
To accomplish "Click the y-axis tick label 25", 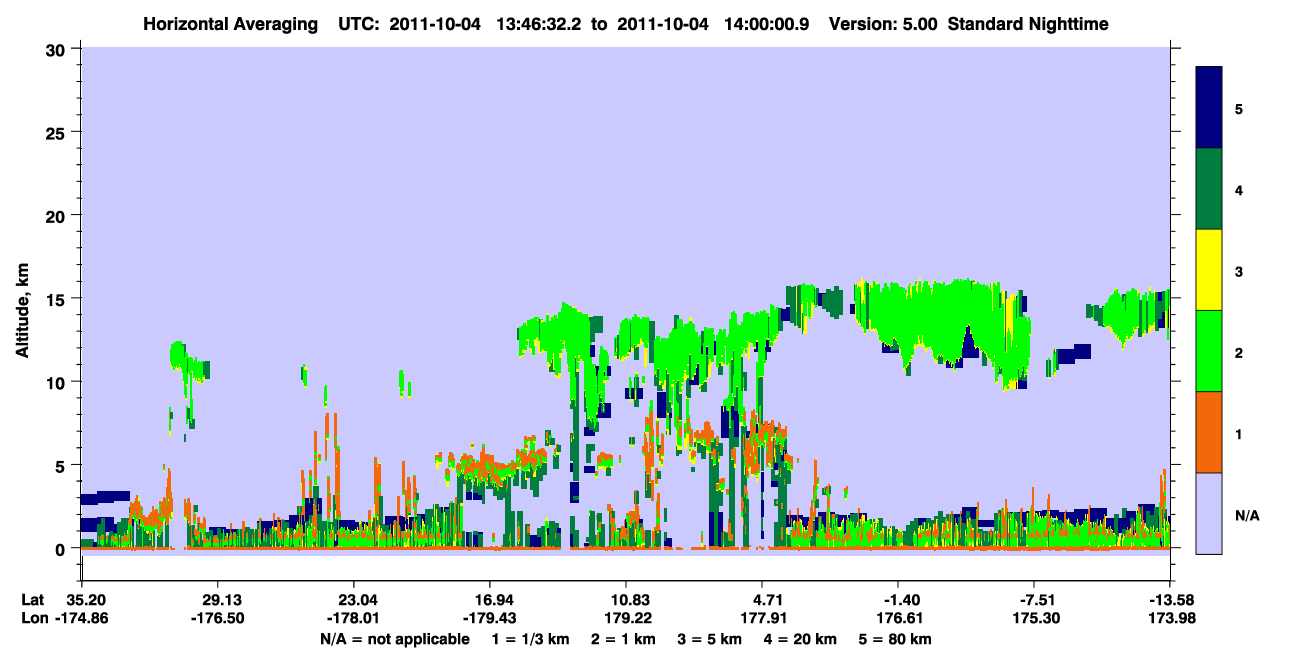I will pyautogui.click(x=58, y=132).
